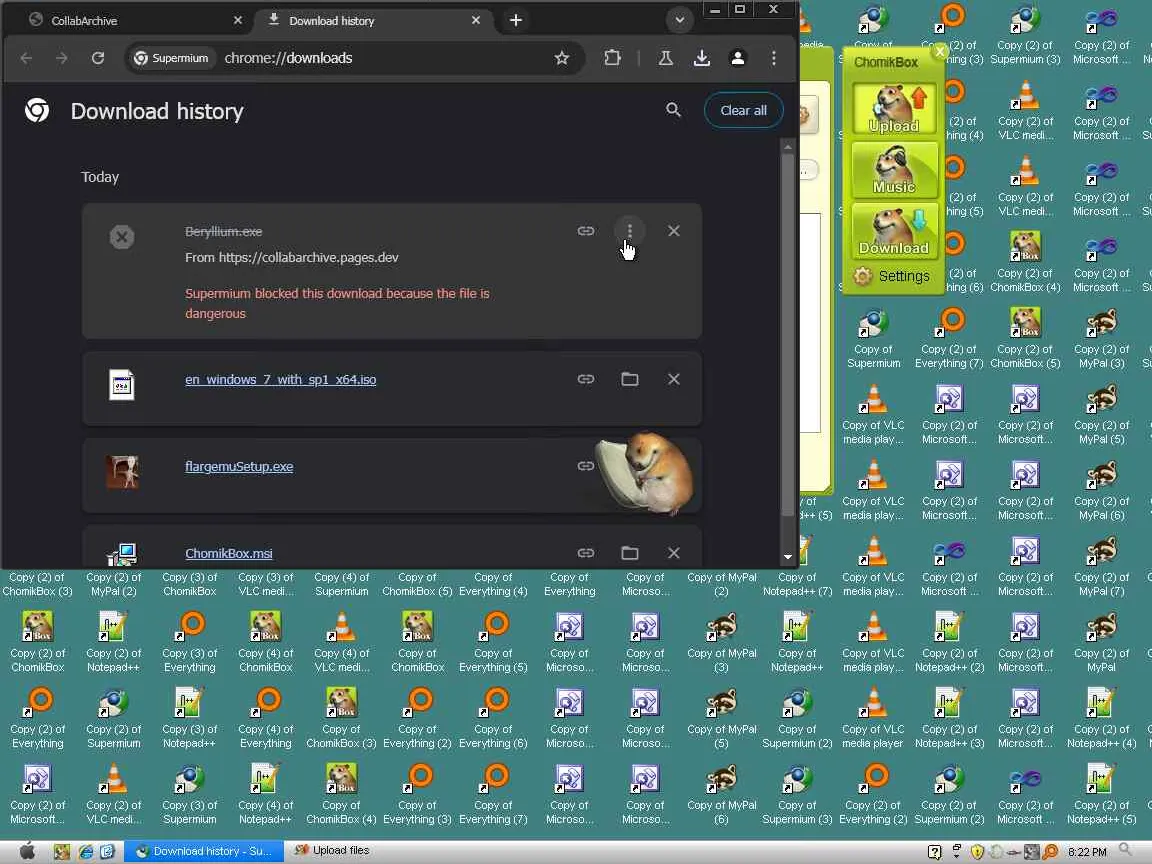Close the ChomikBox widget
The width and height of the screenshot is (1152, 864).
(940, 51)
